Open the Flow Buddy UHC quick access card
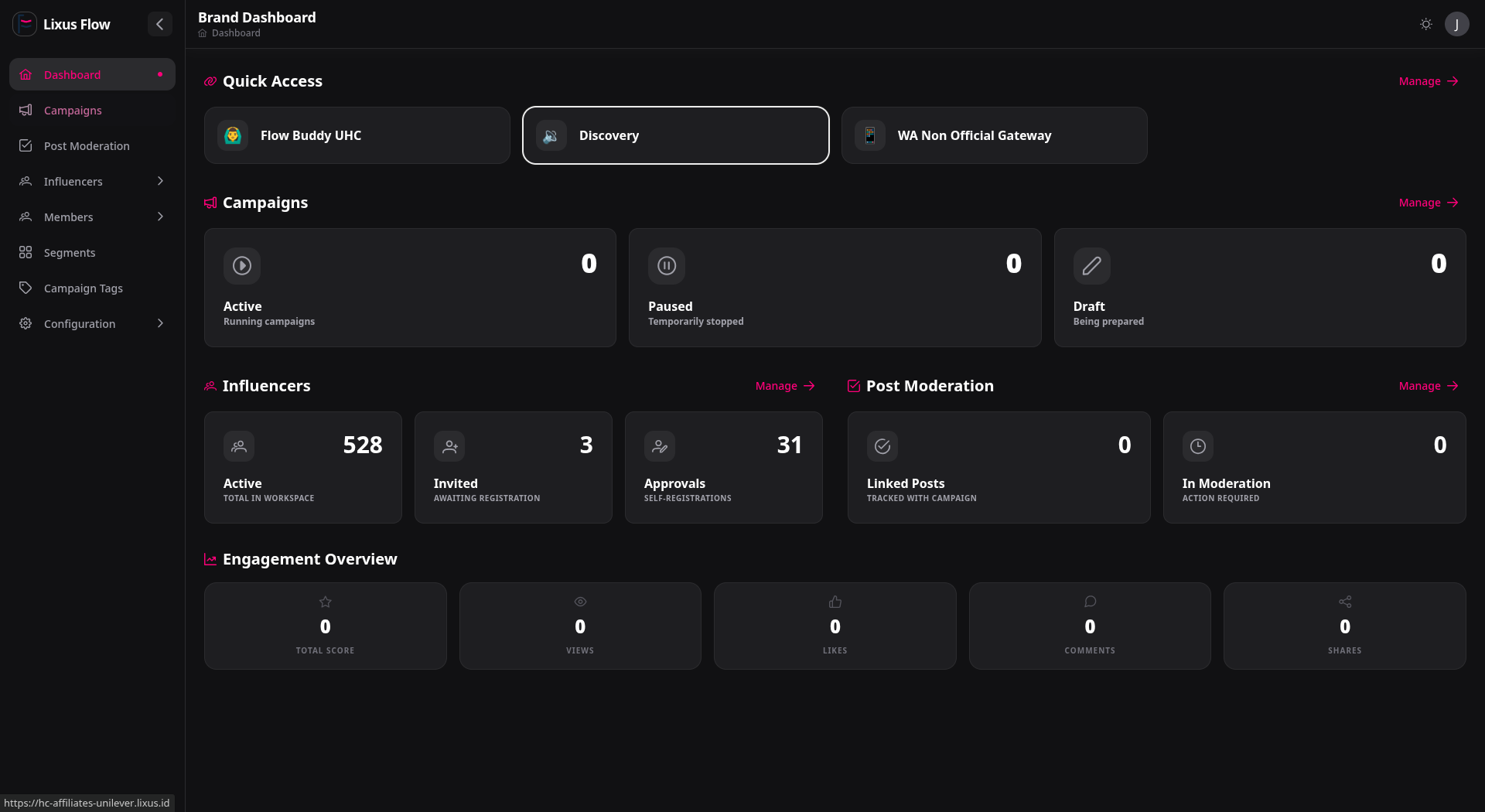The image size is (1485, 812). tap(357, 135)
